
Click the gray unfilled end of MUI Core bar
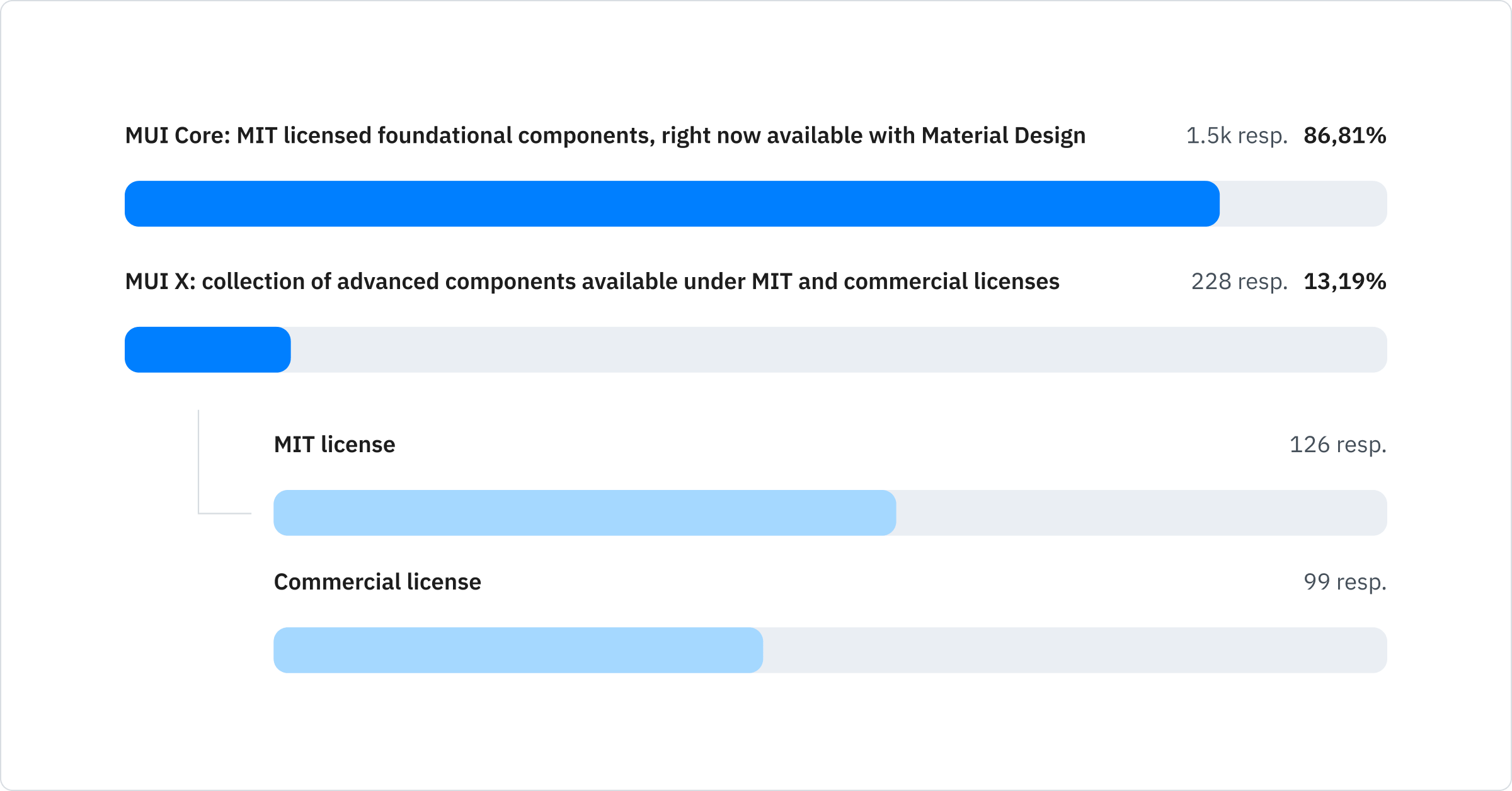coord(1303,204)
